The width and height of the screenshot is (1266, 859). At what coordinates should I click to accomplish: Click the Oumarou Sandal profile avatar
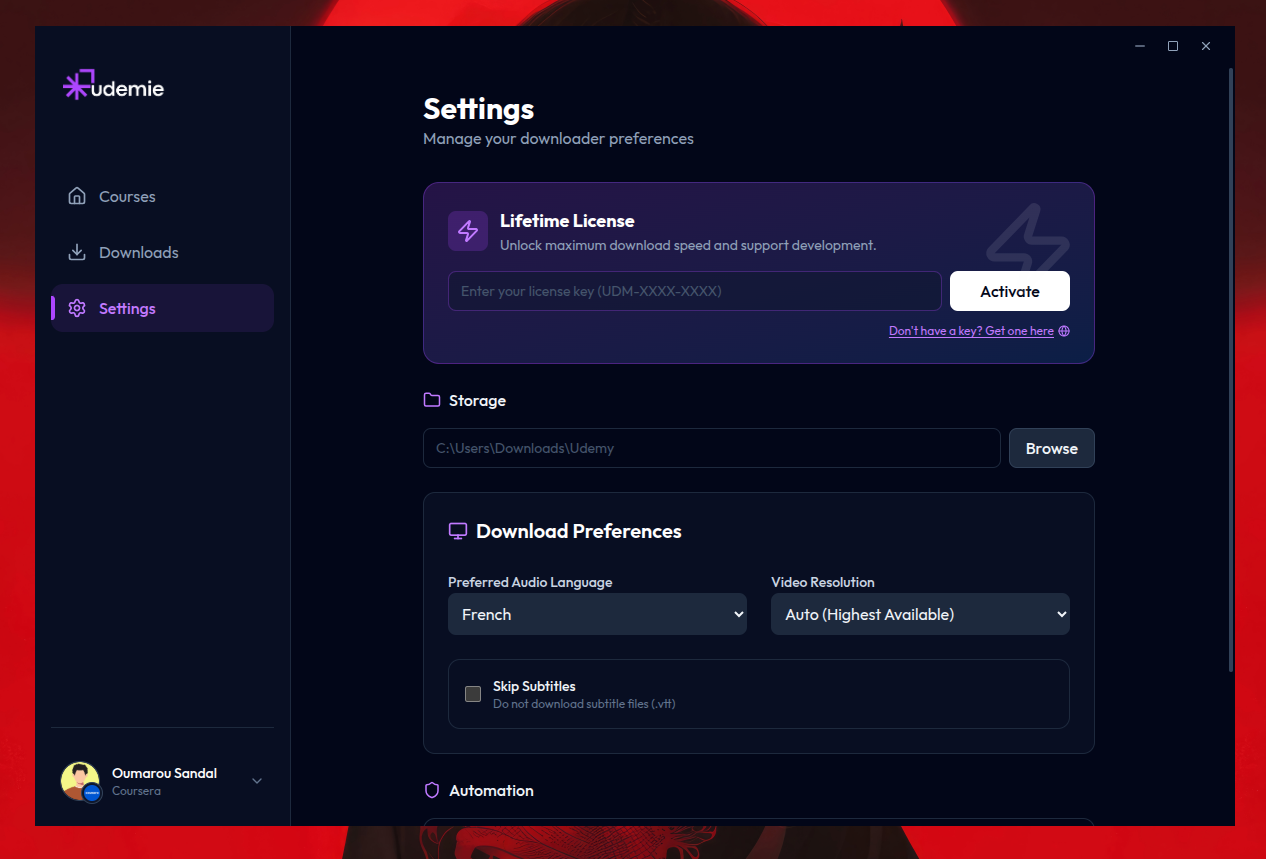tap(81, 780)
